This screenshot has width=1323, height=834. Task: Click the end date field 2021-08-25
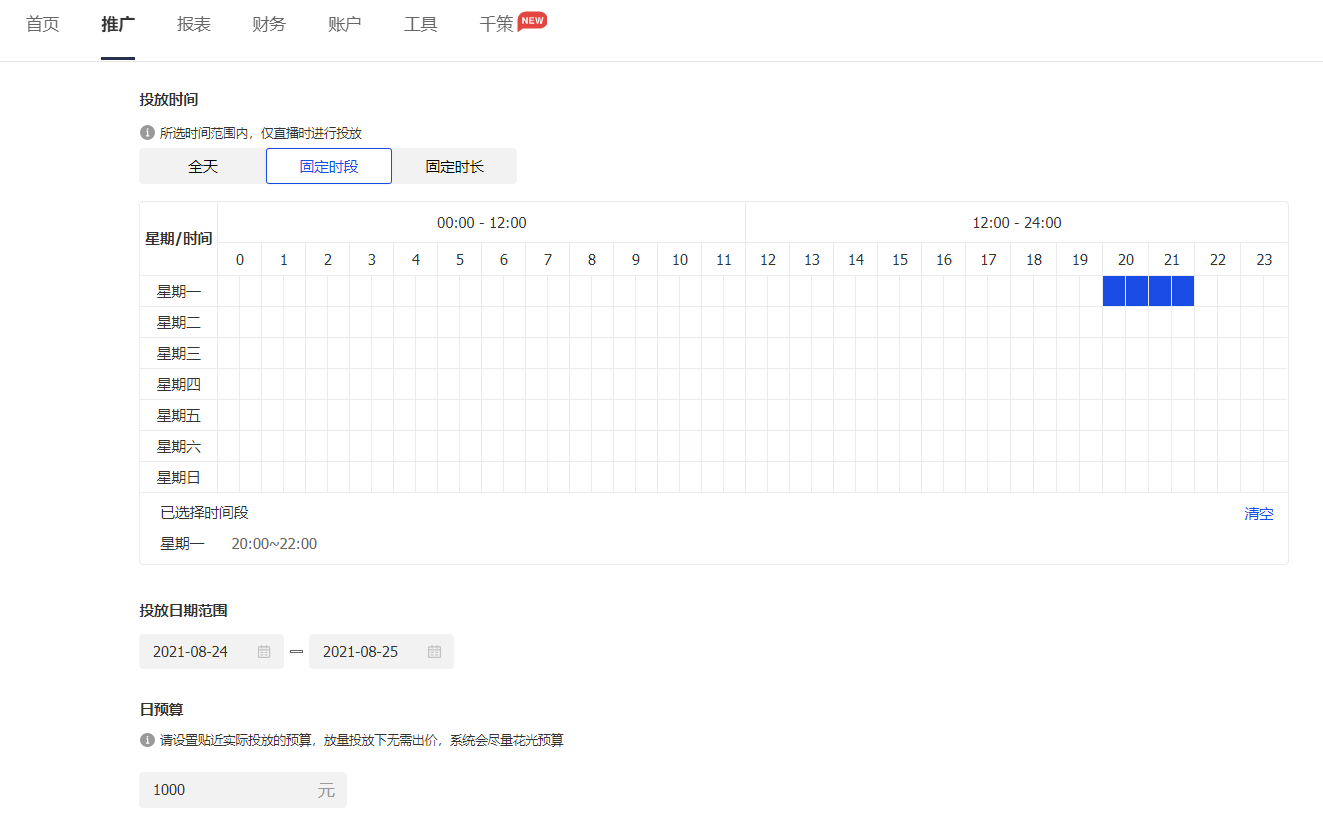(x=381, y=651)
